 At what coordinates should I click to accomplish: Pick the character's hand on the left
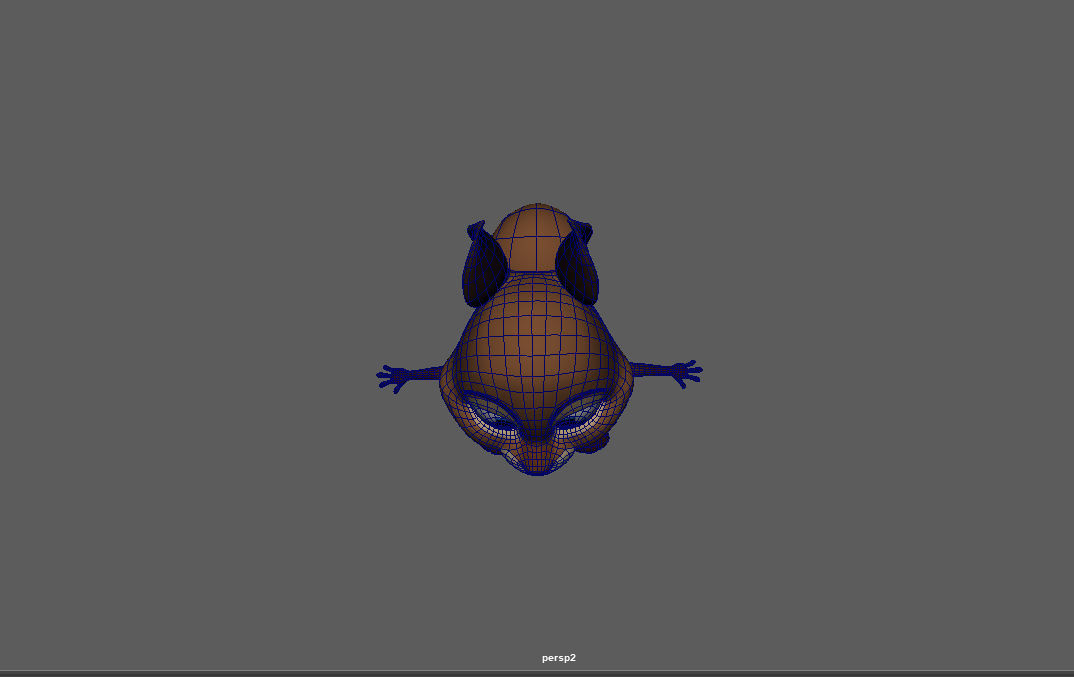(392, 378)
